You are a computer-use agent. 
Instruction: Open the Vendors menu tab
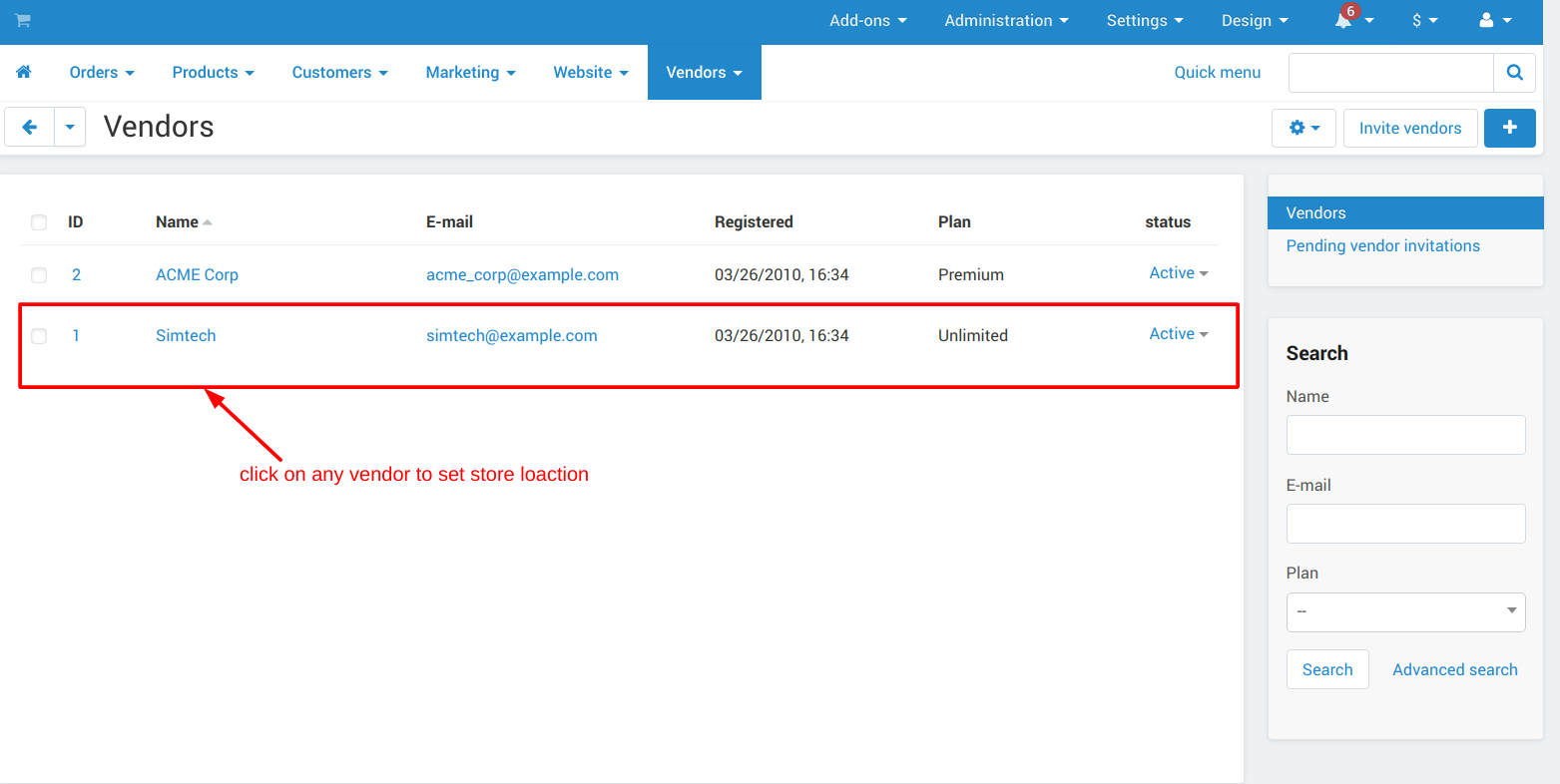[x=704, y=72]
